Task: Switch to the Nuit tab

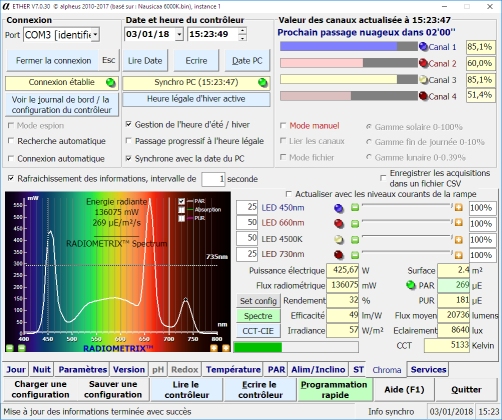Action: point(41,370)
